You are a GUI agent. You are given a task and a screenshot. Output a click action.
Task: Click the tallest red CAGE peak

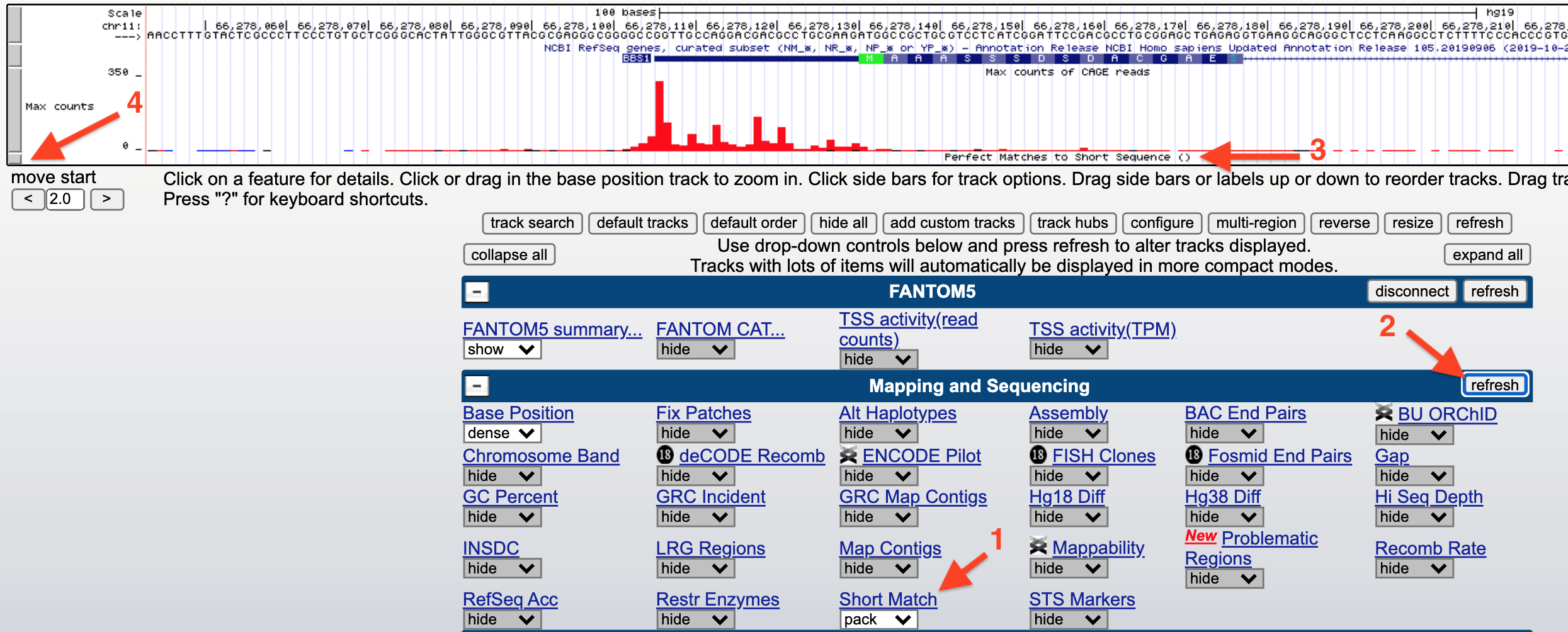point(659,113)
